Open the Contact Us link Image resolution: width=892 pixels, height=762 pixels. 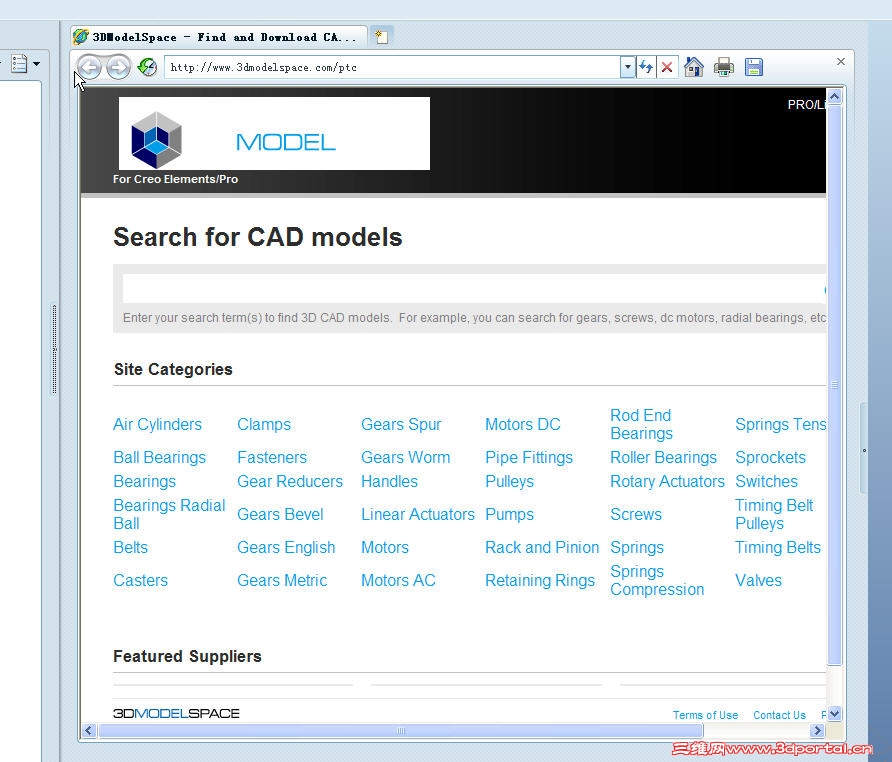779,715
